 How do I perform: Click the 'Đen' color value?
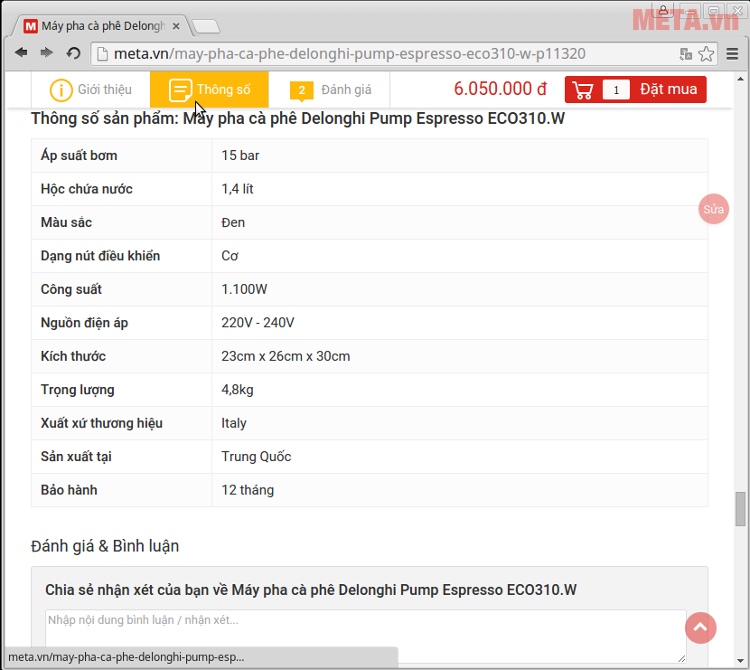coord(233,222)
